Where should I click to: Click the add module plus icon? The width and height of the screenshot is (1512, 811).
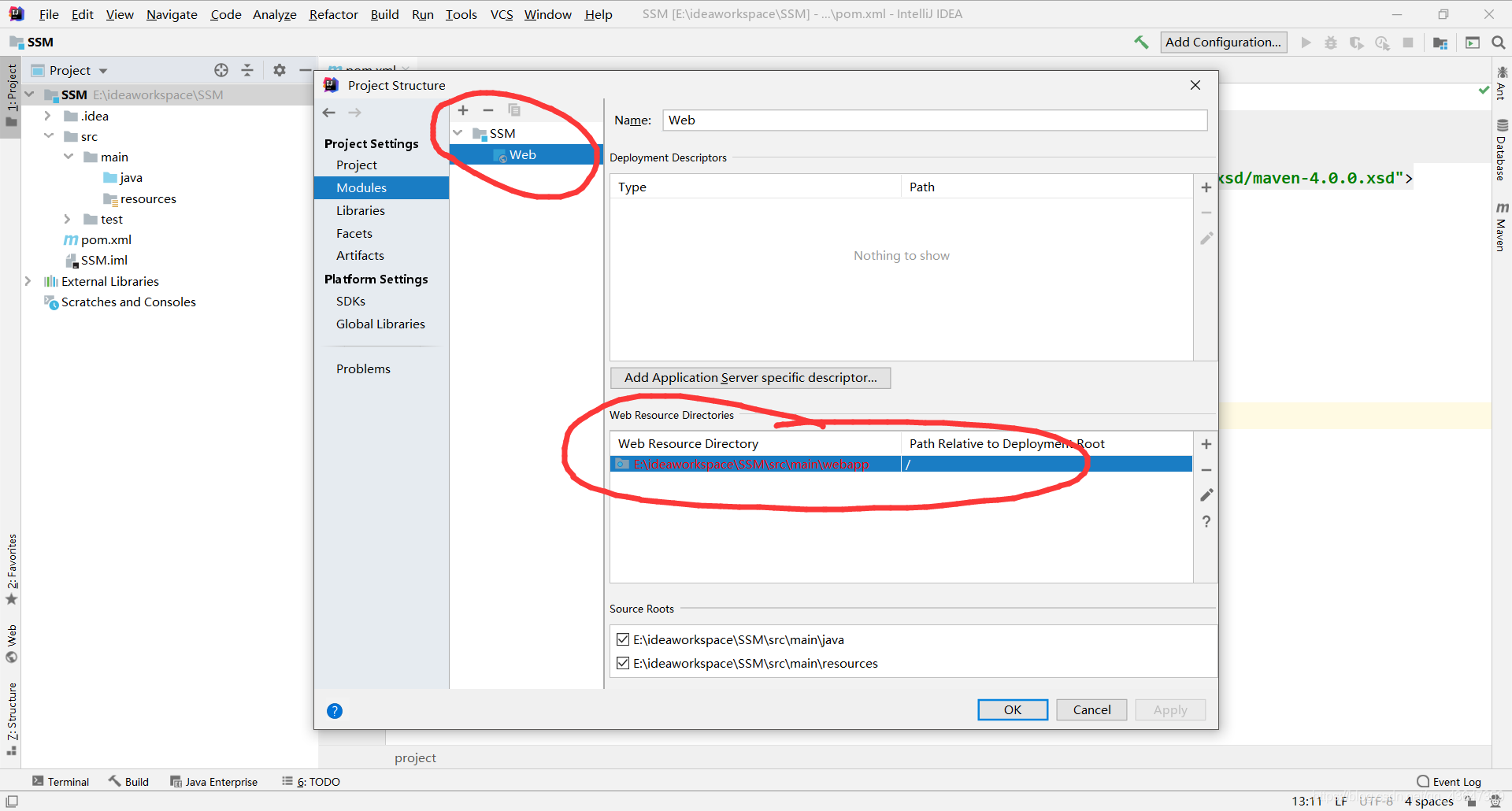463,110
